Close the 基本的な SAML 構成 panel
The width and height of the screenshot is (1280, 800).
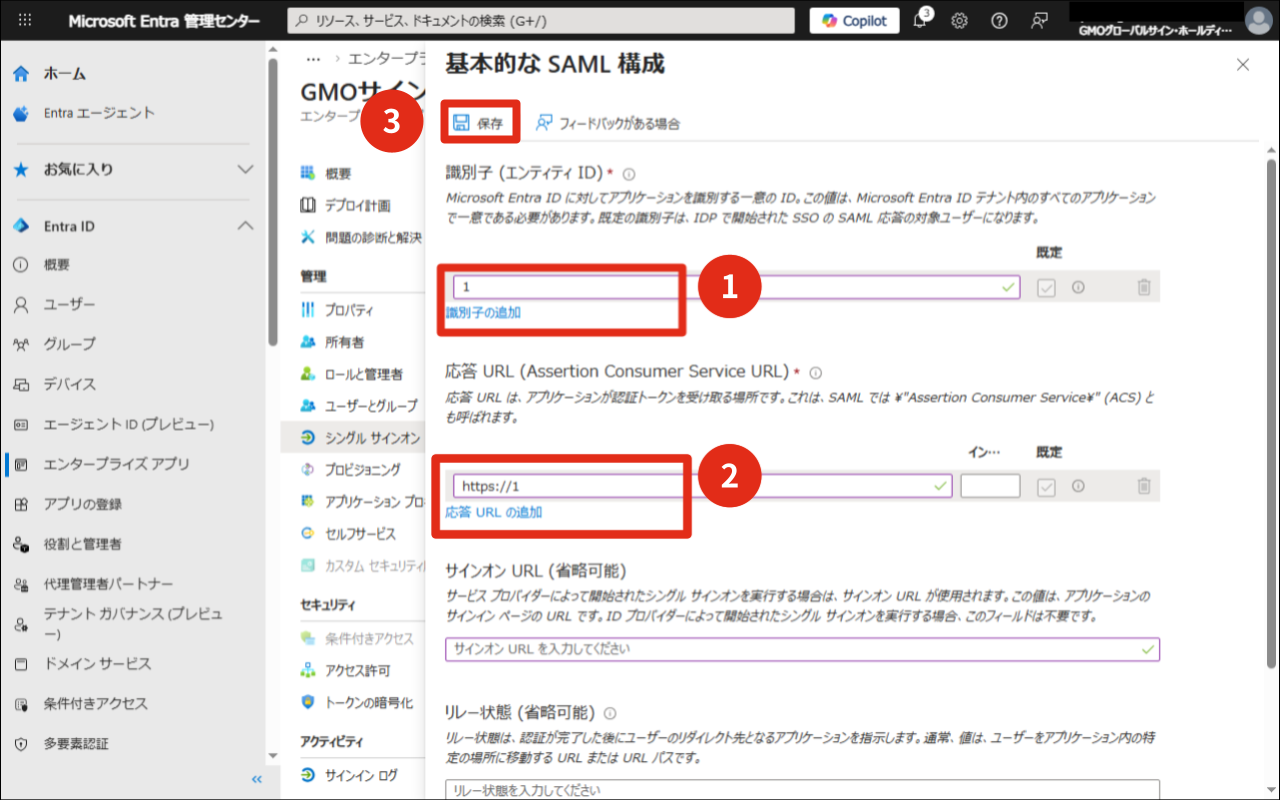[1243, 65]
